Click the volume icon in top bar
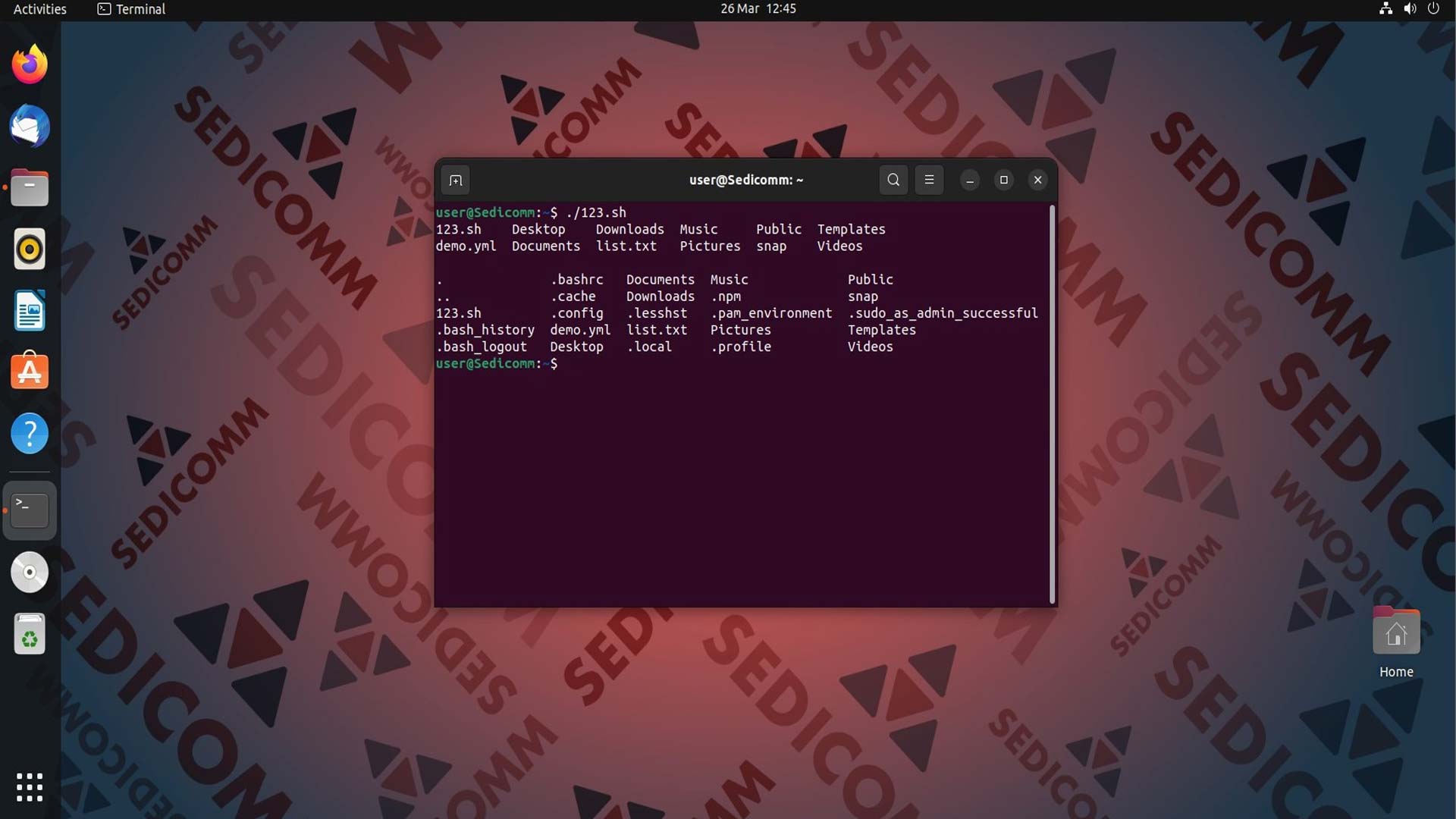The width and height of the screenshot is (1456, 819). coord(1410,9)
